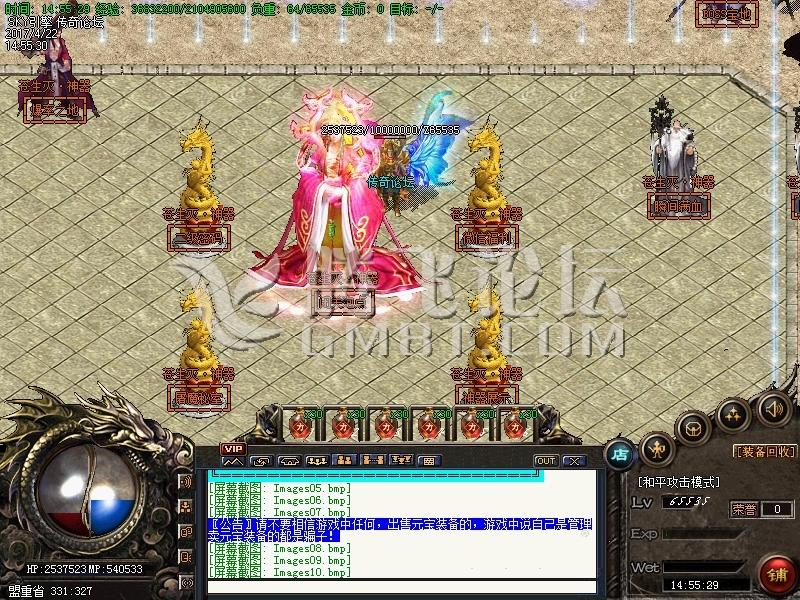Viewport: 800px width, 600px height.
Task: Toggle the first chat channel filter on left edge
Action: 186,482
